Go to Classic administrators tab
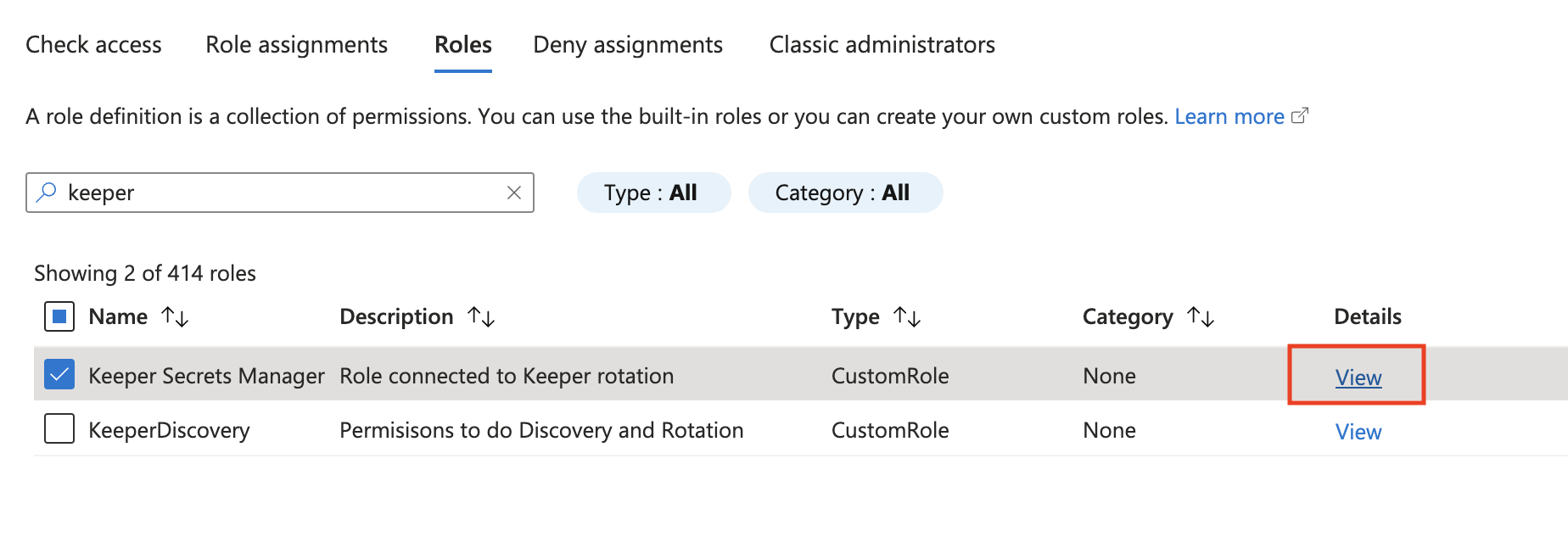 (882, 44)
